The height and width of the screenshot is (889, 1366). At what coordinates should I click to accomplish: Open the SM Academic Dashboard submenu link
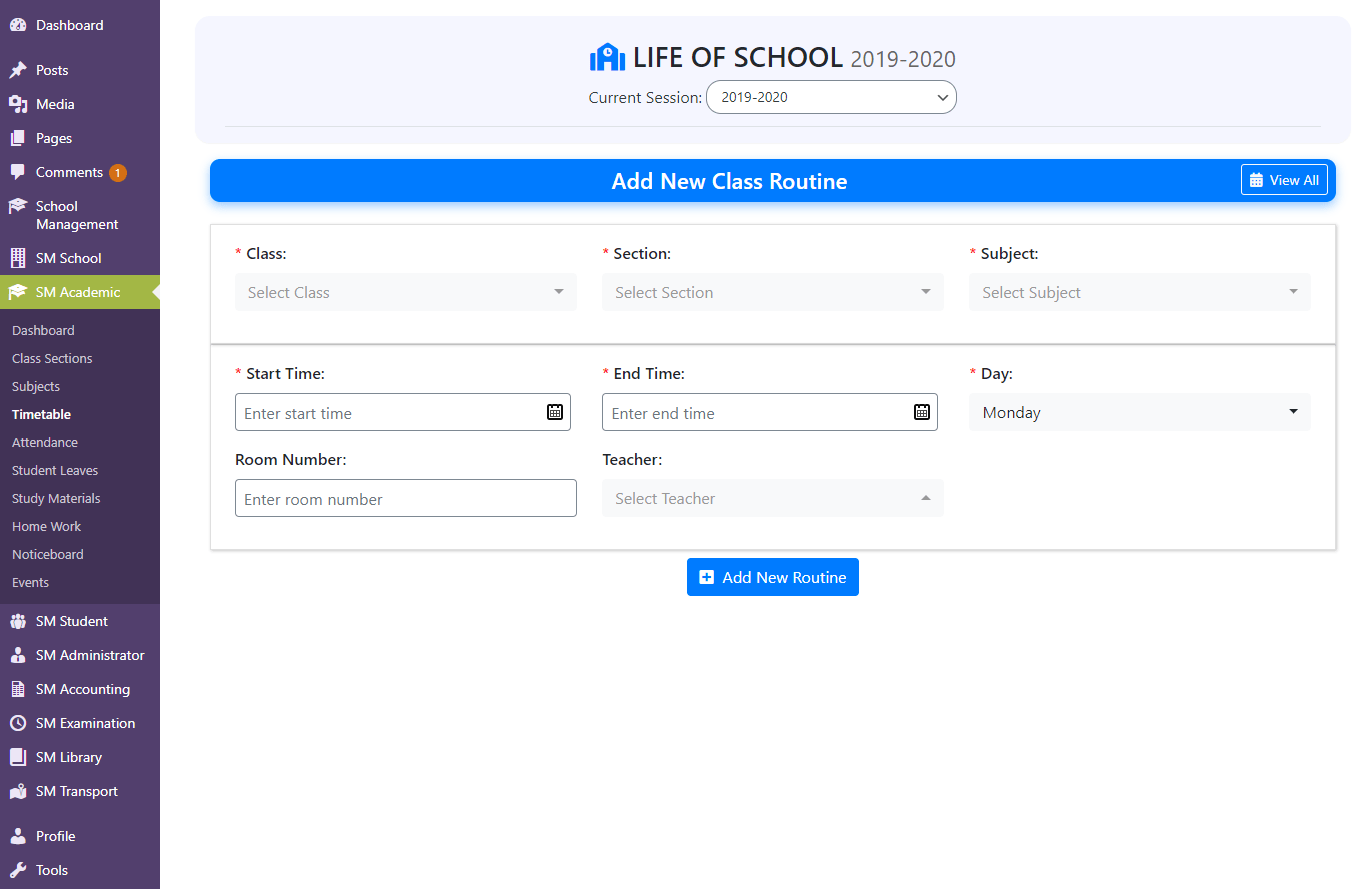[x=43, y=330]
